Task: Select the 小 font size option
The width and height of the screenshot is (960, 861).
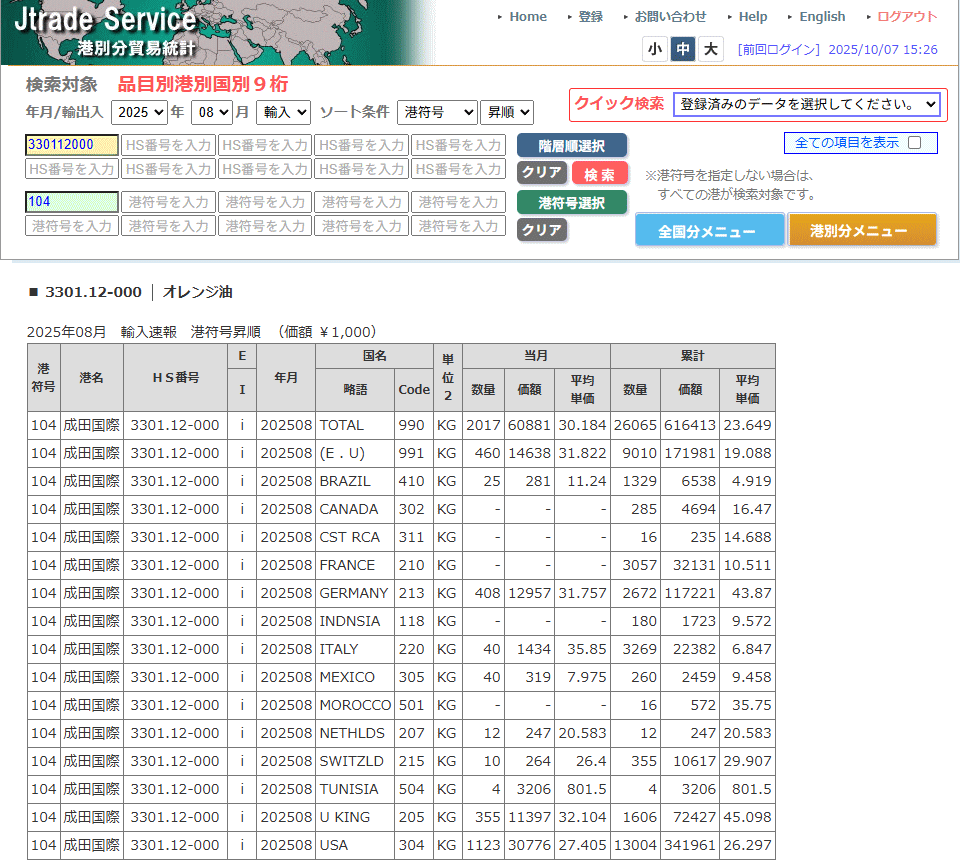Action: (x=655, y=48)
